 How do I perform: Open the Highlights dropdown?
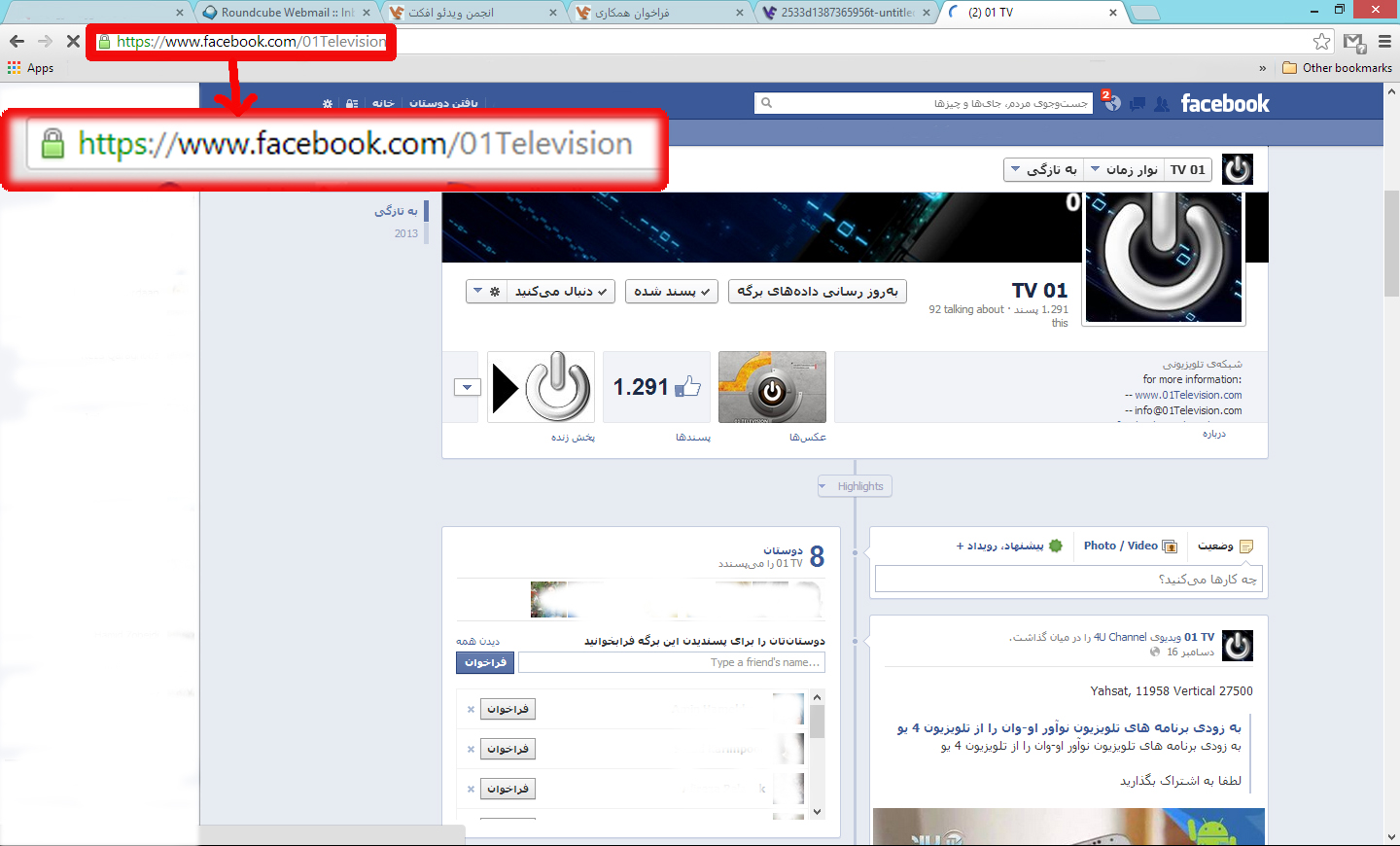tap(856, 486)
